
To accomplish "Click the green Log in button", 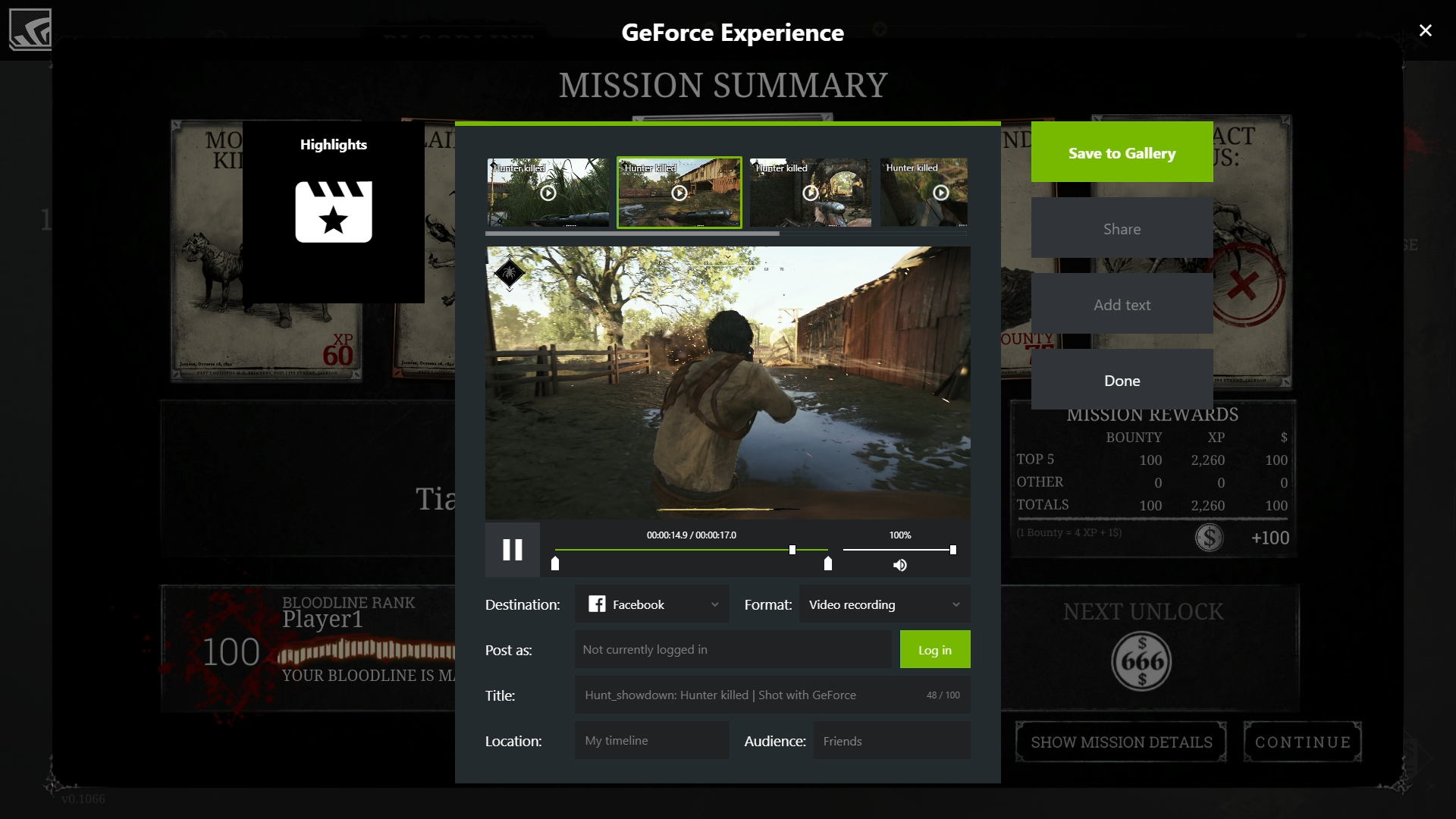I will tap(934, 650).
